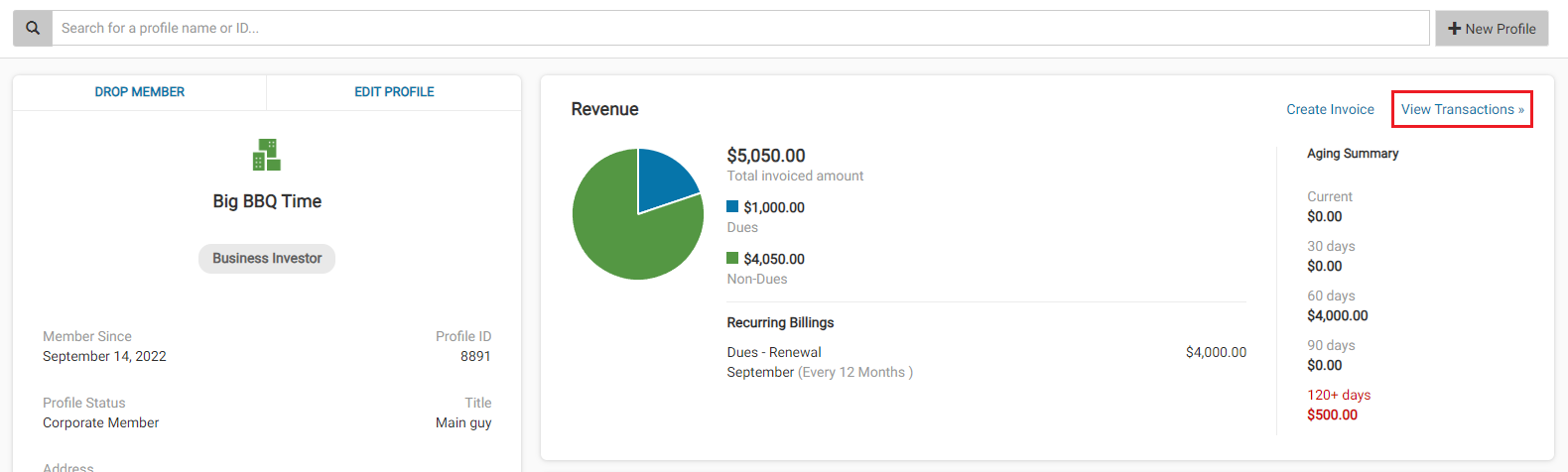
Task: Click the green Non-Dues legend swatch
Action: pyautogui.click(x=732, y=258)
